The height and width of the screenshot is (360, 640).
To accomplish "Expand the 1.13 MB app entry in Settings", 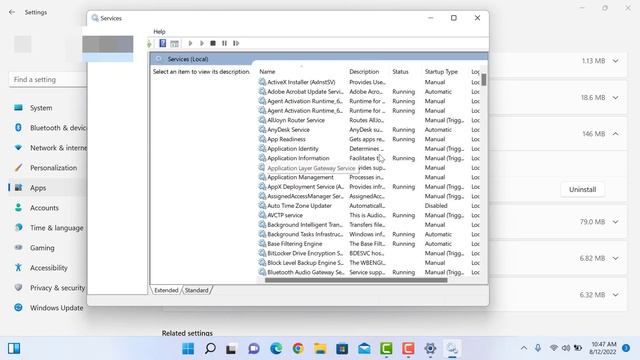I will [x=616, y=61].
